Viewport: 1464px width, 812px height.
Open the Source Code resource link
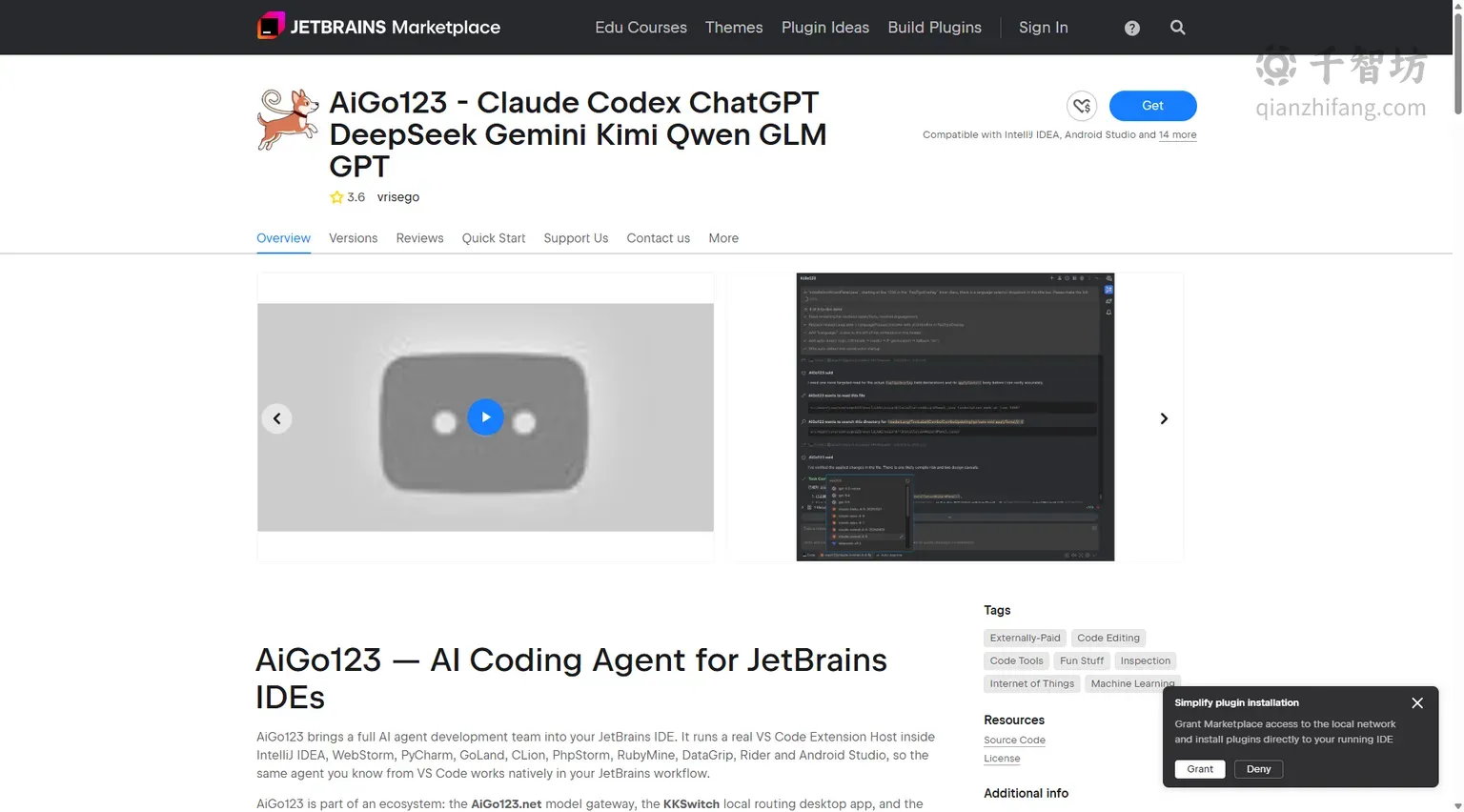point(1014,741)
